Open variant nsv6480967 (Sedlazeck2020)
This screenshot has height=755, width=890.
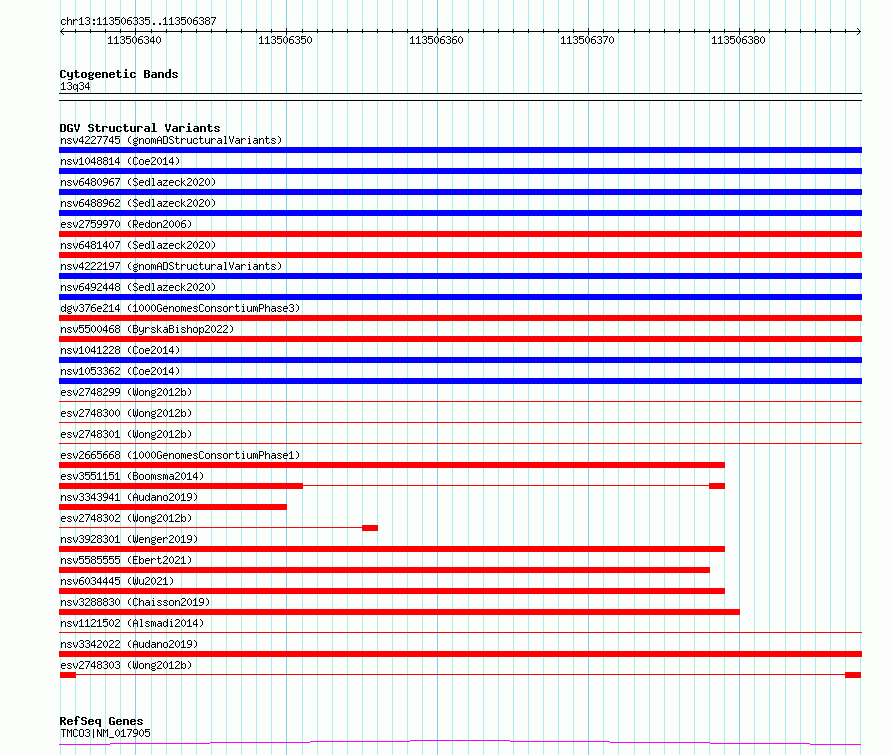(138, 182)
